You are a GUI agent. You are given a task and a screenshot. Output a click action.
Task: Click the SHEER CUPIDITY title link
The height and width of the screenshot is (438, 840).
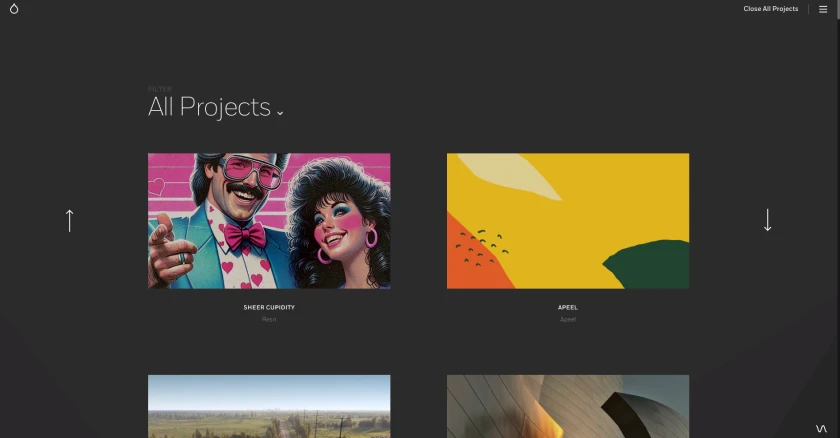tap(269, 307)
